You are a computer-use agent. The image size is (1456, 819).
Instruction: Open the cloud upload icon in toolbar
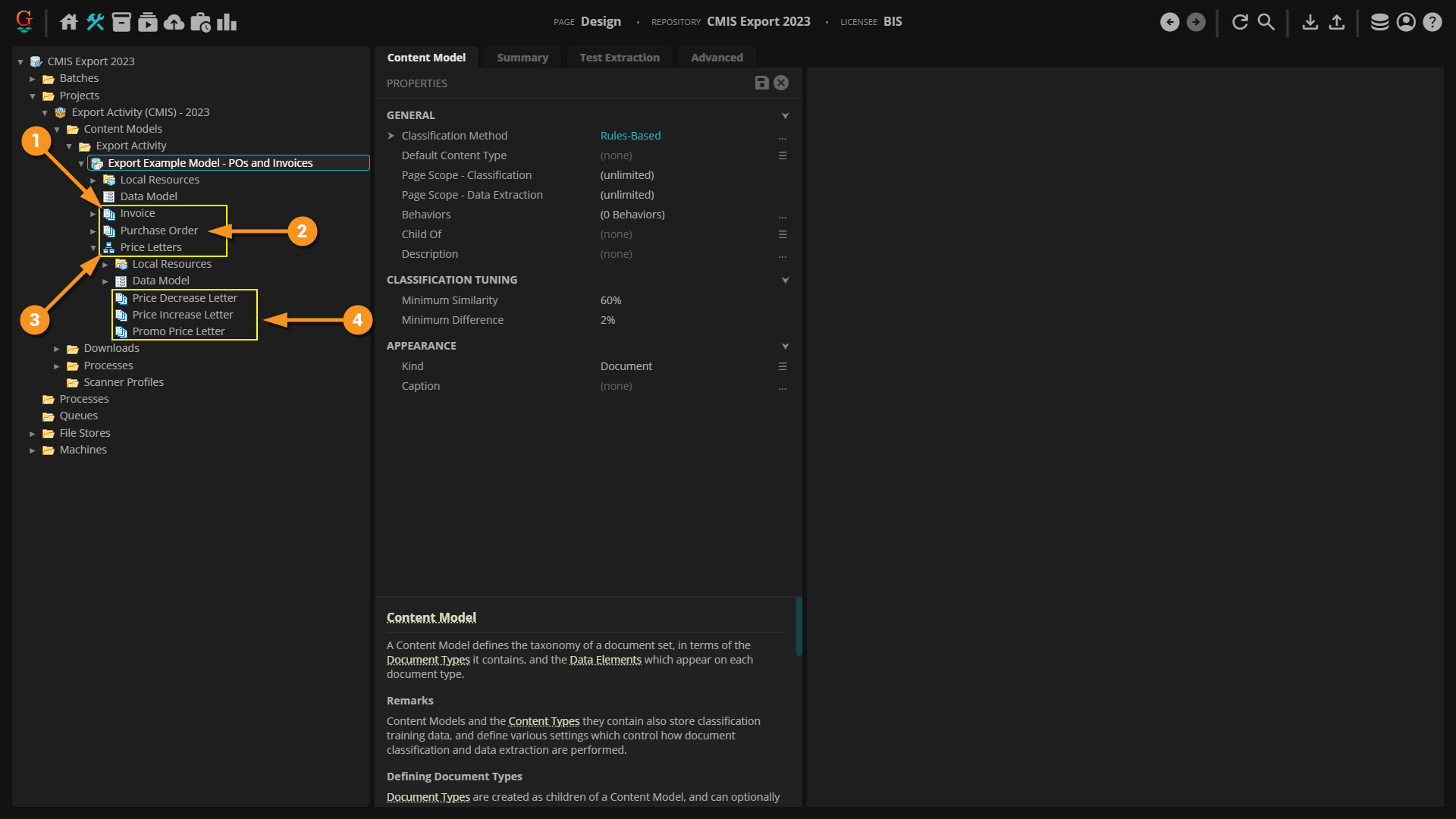click(x=174, y=22)
